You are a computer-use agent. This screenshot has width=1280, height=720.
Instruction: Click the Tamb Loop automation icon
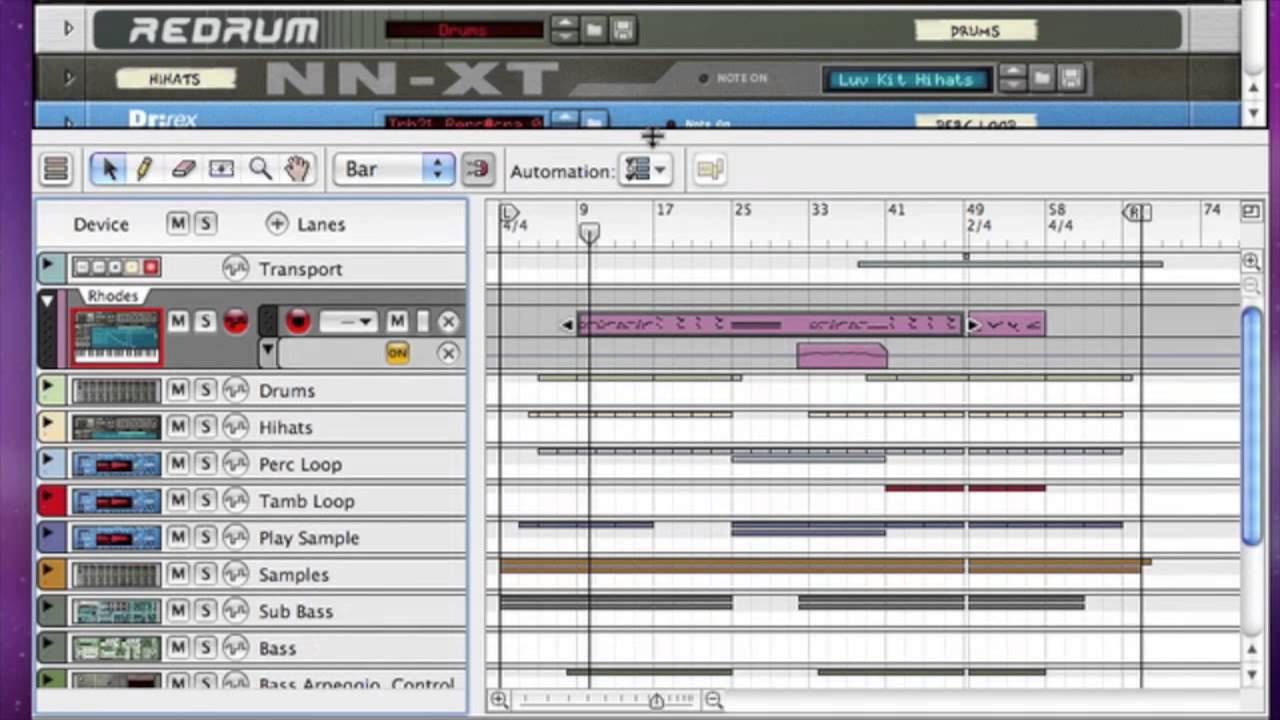click(x=234, y=500)
